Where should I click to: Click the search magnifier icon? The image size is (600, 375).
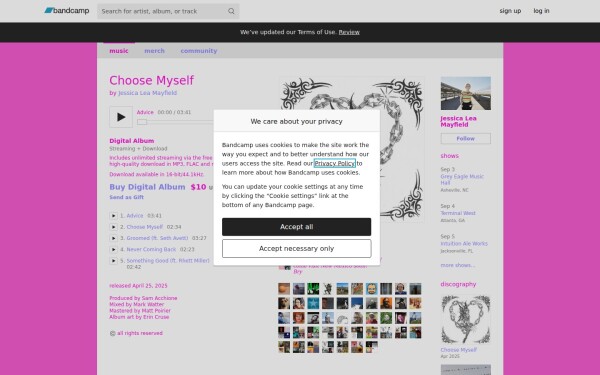click(x=231, y=11)
